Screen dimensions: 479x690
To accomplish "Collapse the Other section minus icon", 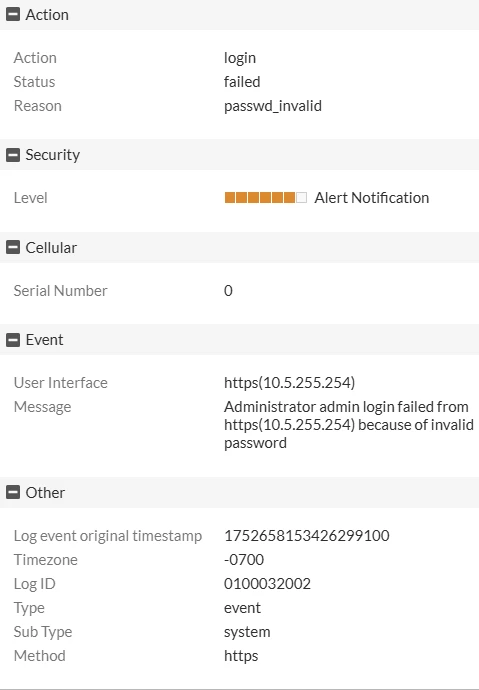I will click(x=13, y=492).
